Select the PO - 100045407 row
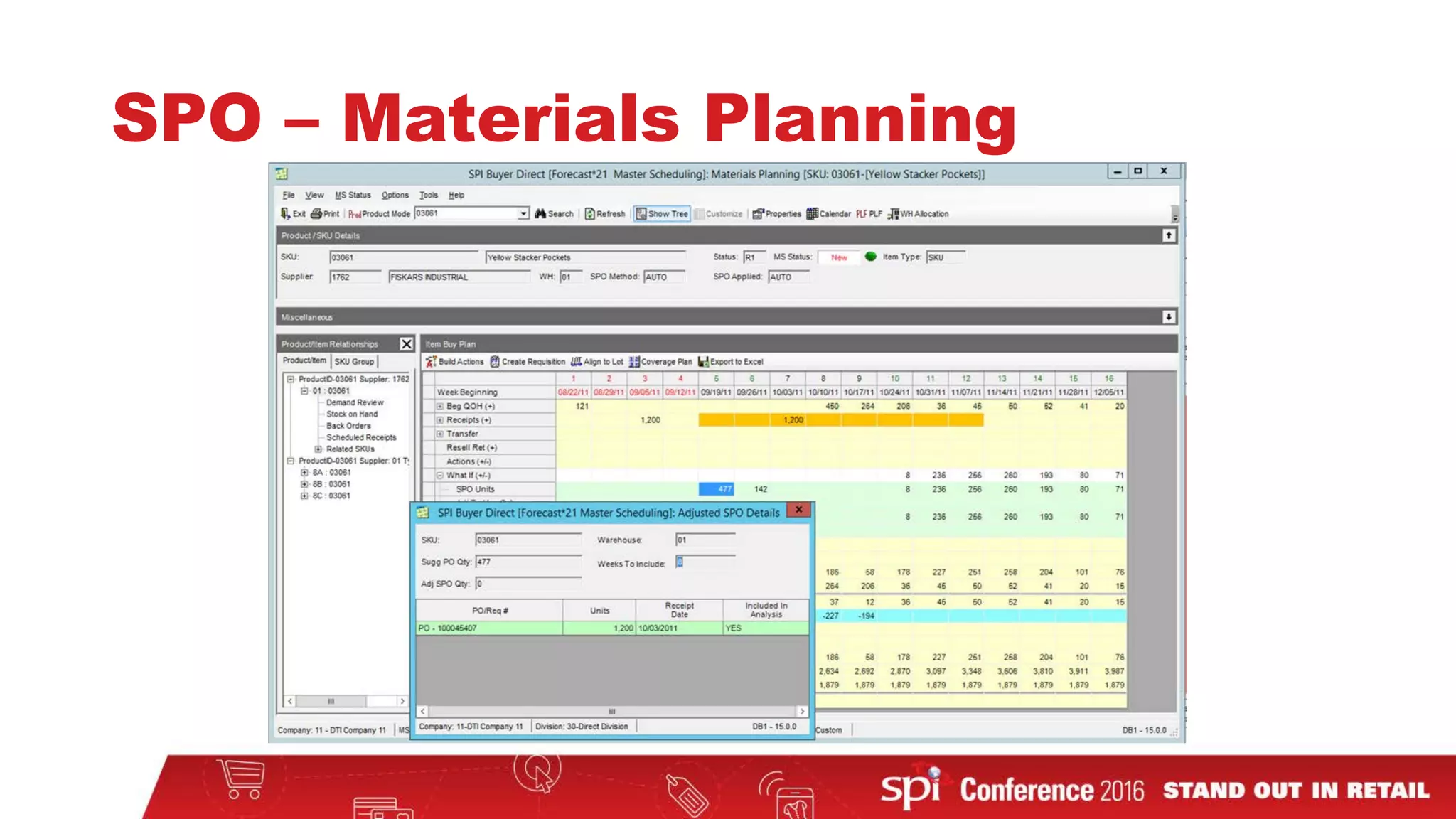The width and height of the screenshot is (1456, 819). [612, 628]
